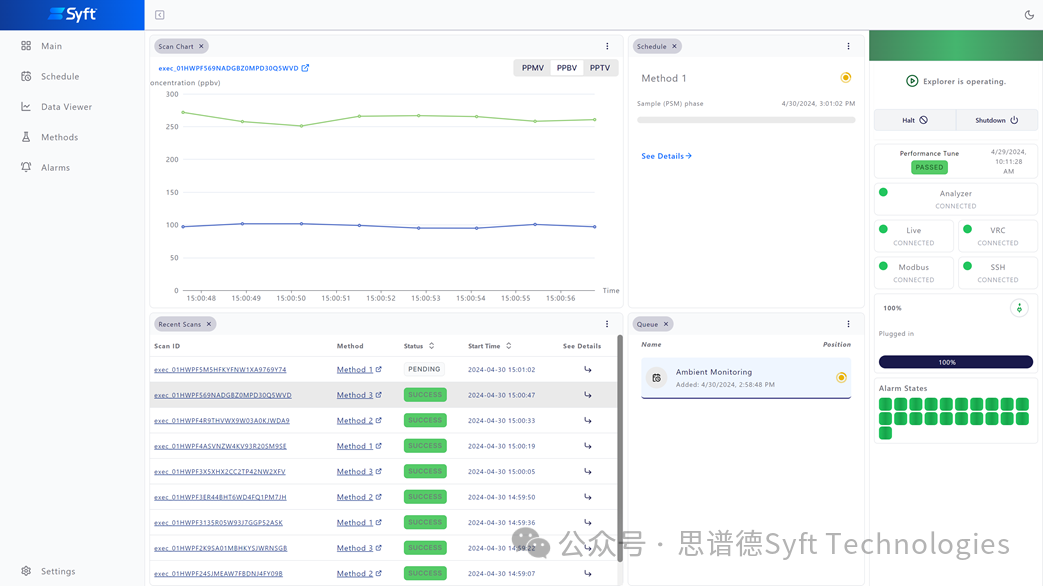Screen dimensions: 1043x586
Task: Open Method 3 link in 15:00:47 row
Action: pyautogui.click(x=359, y=395)
